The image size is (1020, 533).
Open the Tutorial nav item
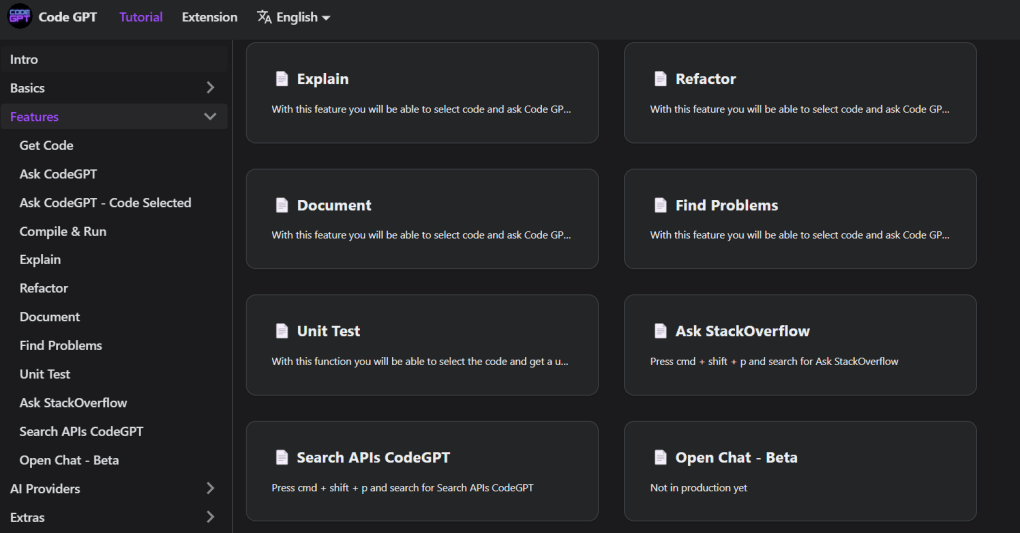(141, 17)
